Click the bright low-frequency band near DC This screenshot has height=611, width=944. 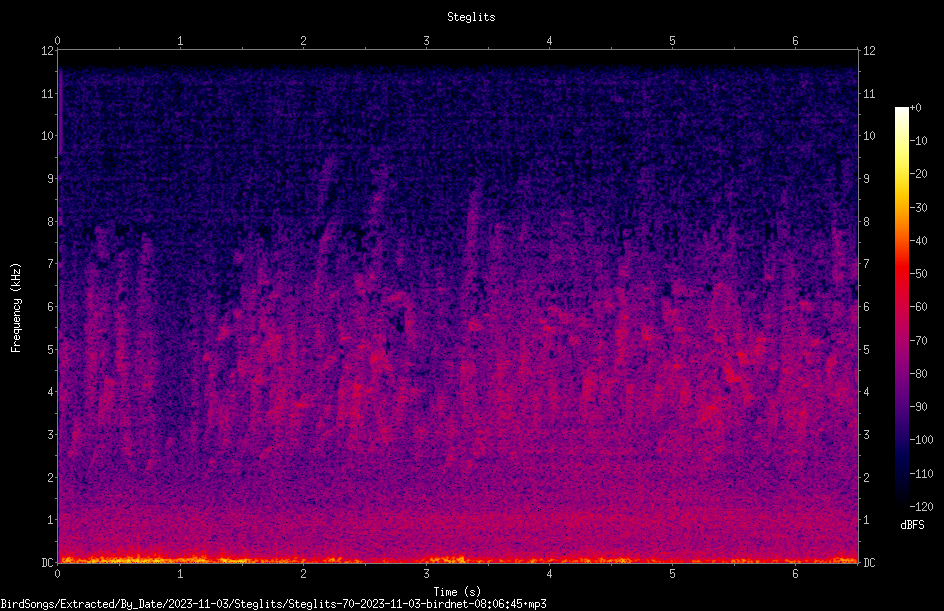(458, 559)
